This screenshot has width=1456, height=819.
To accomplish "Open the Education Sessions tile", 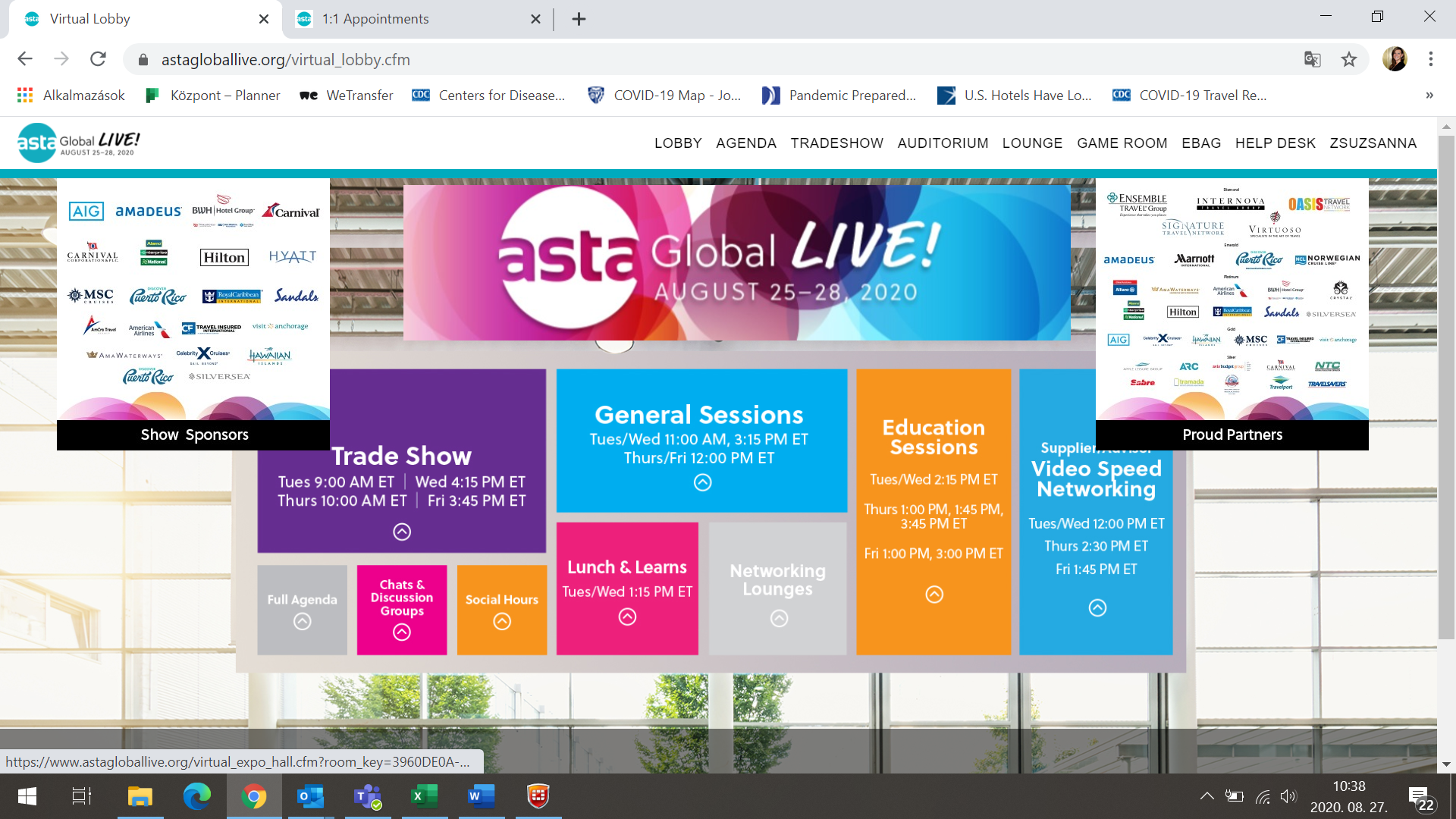I will click(x=934, y=512).
